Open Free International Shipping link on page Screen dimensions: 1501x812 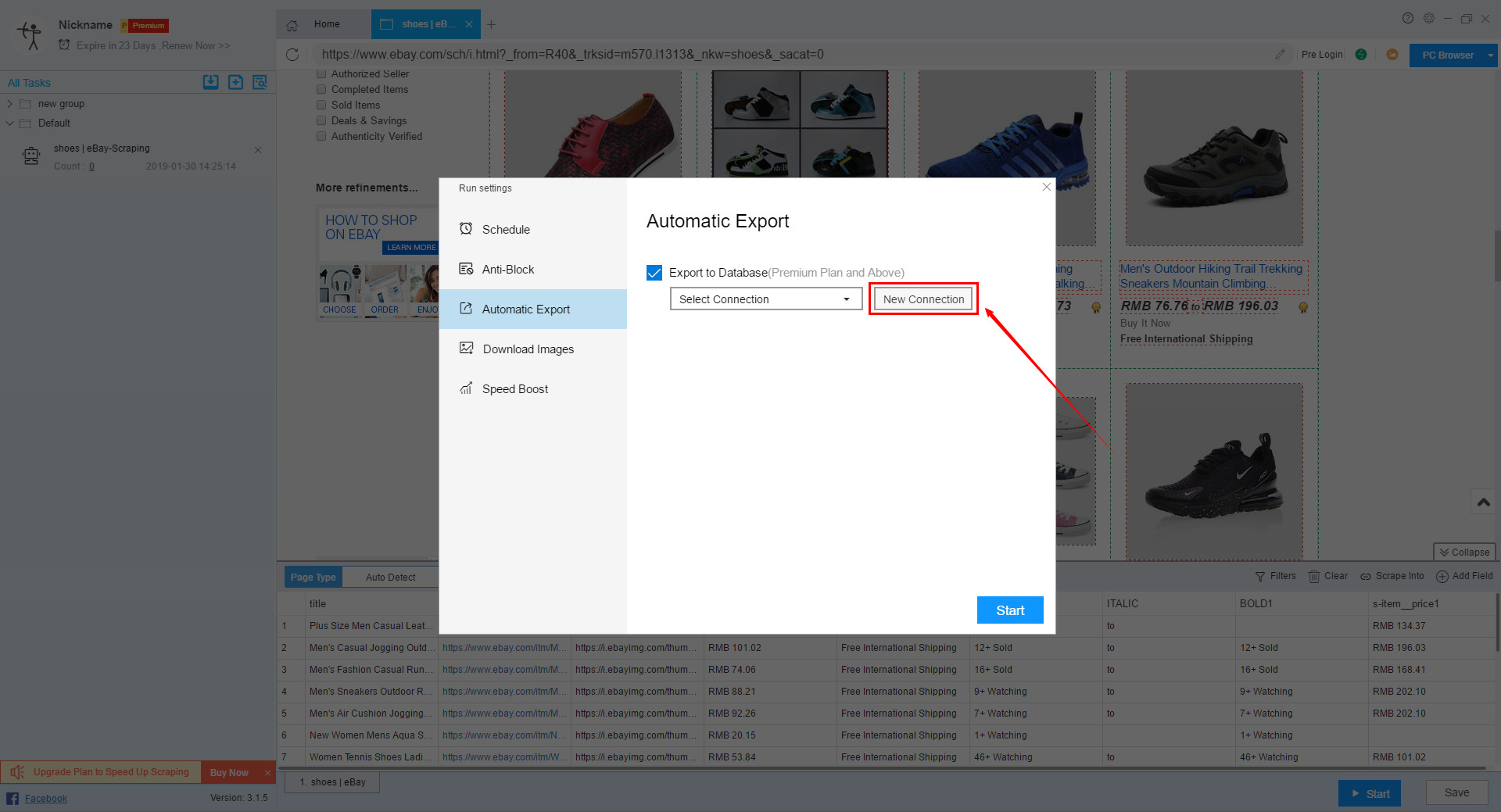pyautogui.click(x=1186, y=338)
